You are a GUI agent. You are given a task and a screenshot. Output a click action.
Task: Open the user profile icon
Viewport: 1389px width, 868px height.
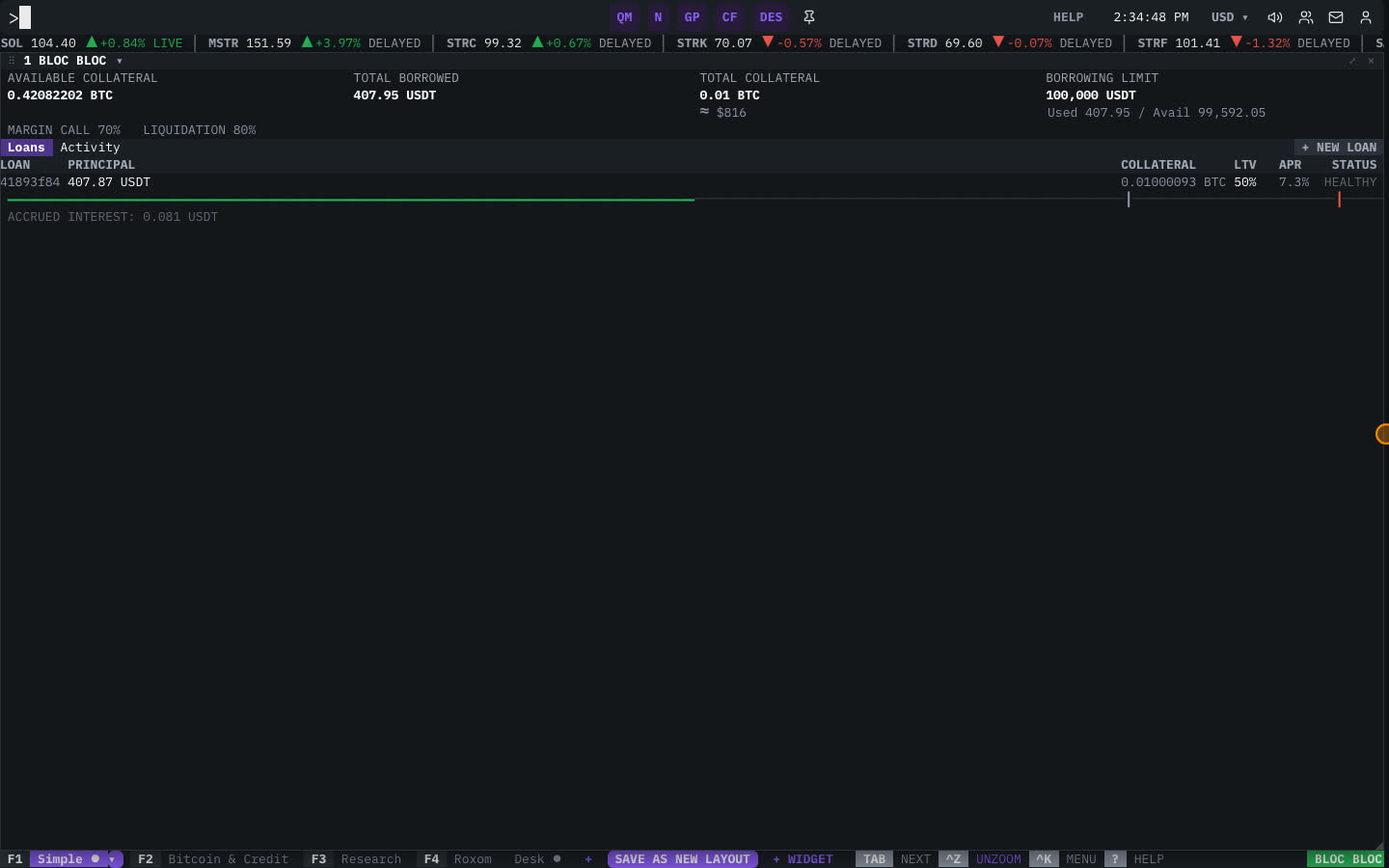(1366, 17)
